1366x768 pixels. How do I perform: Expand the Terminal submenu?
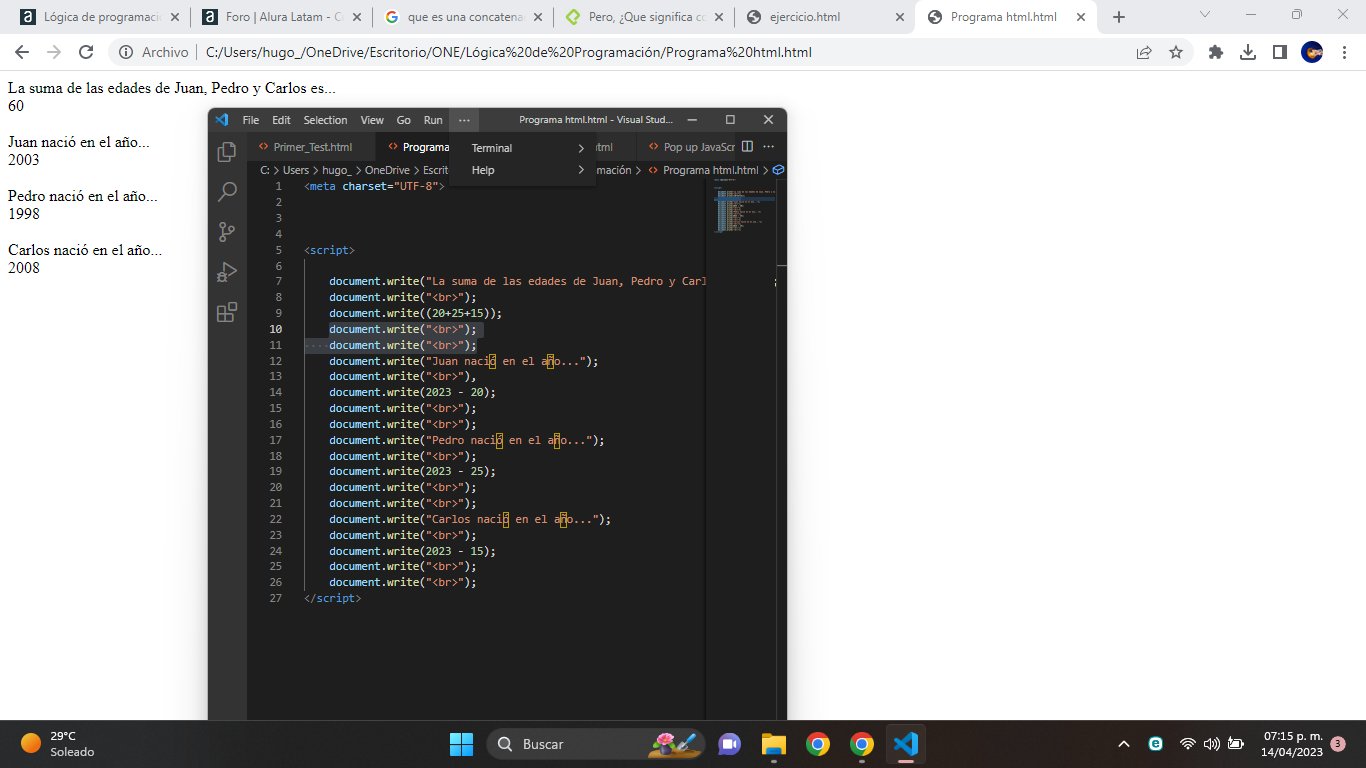(x=522, y=148)
